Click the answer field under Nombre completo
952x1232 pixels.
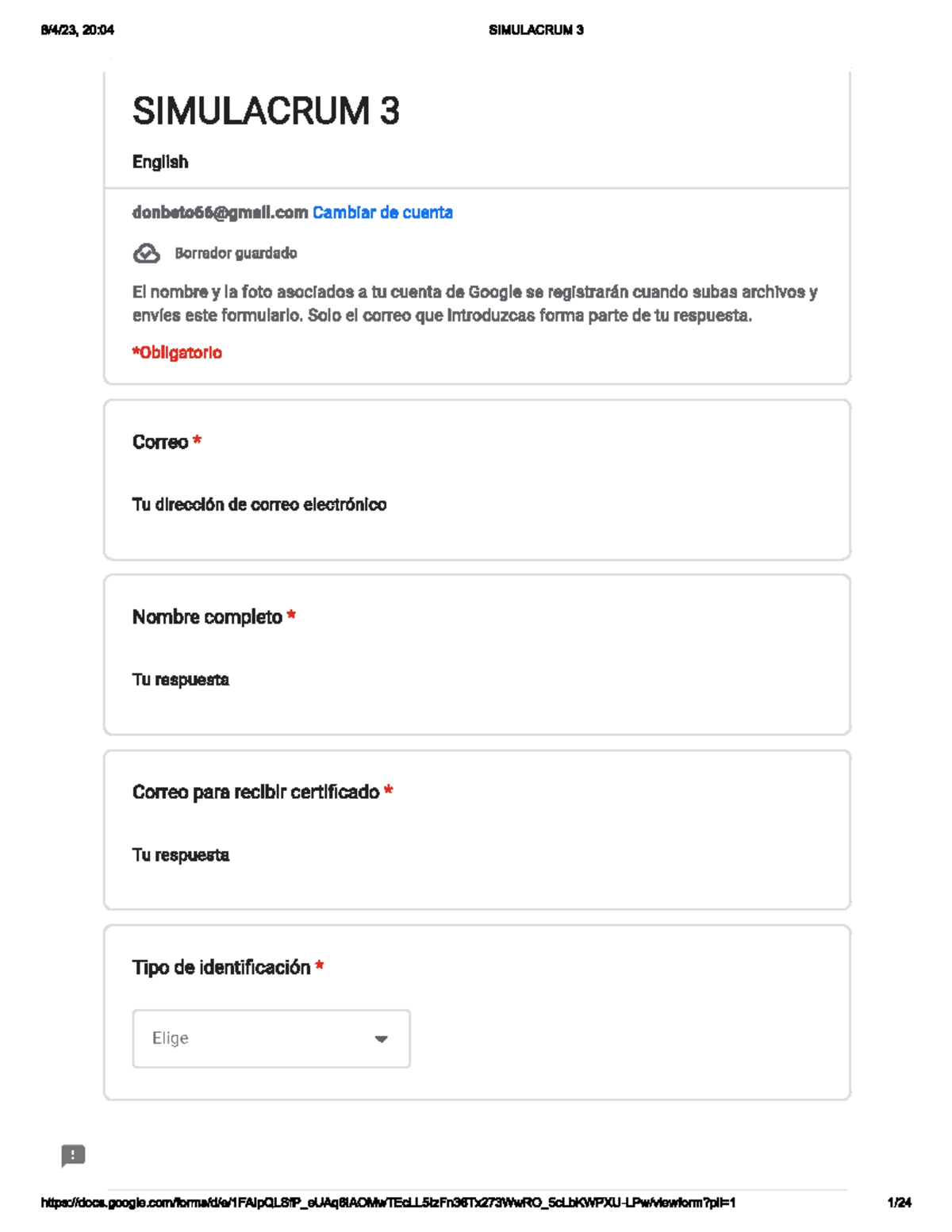coord(181,680)
